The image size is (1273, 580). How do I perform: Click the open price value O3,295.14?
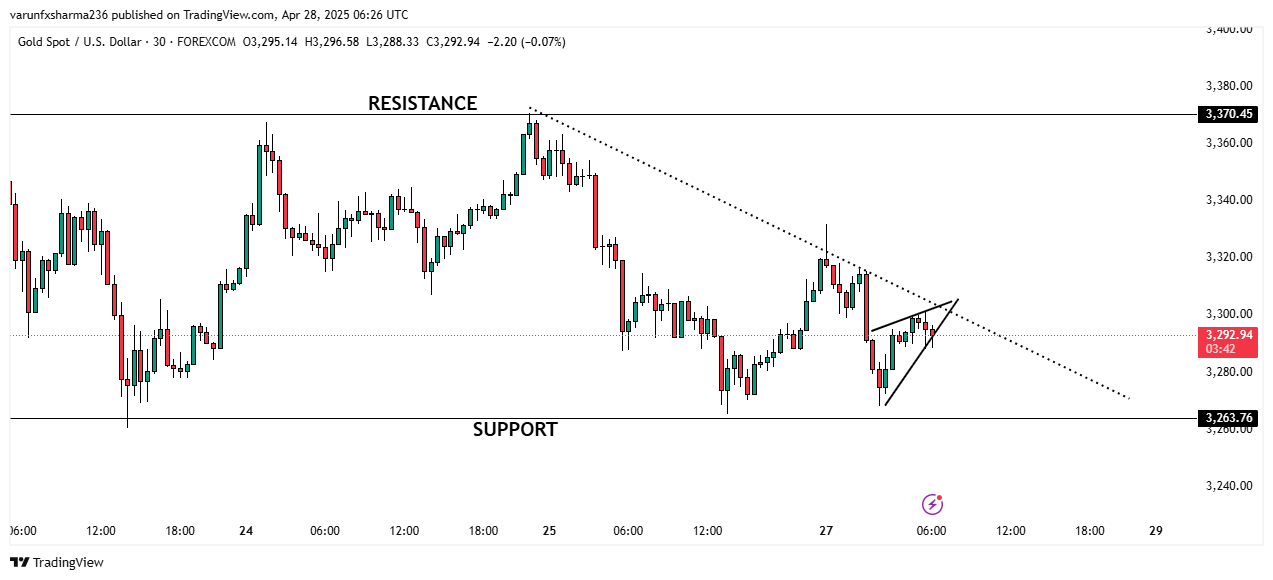click(271, 42)
